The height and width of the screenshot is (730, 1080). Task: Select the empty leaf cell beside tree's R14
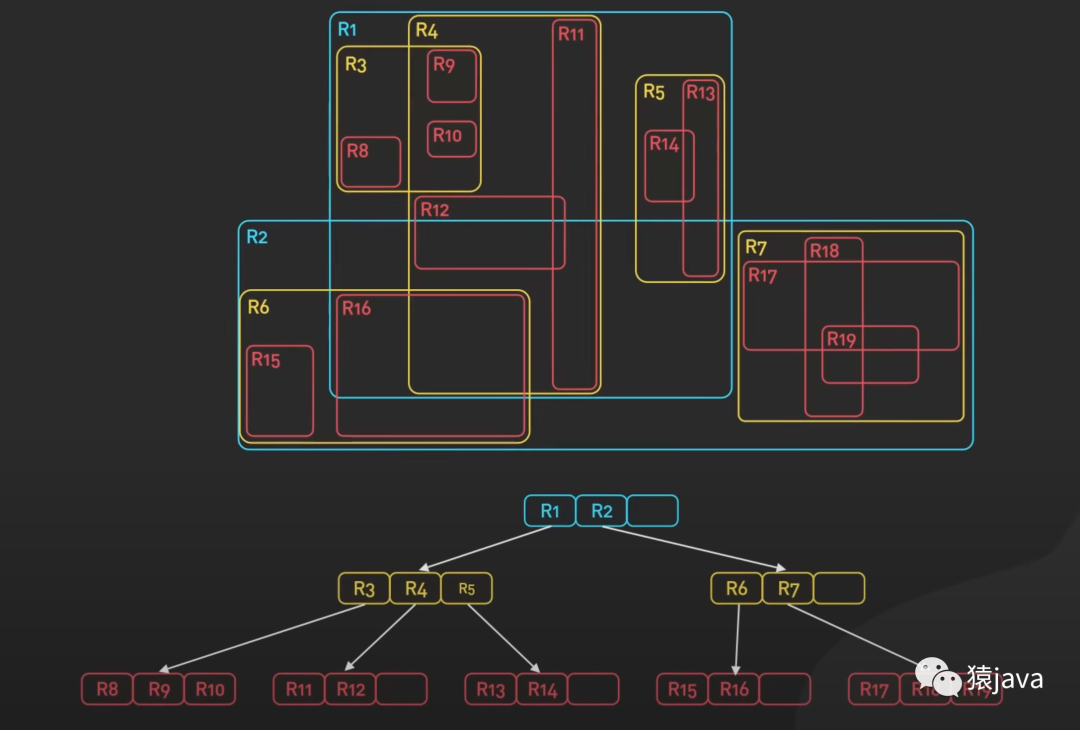pos(594,689)
